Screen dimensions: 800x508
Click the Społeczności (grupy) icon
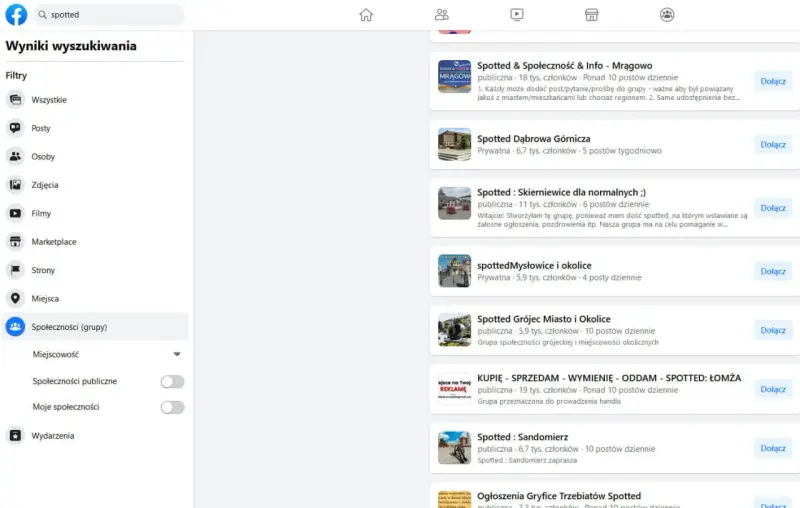tap(15, 326)
